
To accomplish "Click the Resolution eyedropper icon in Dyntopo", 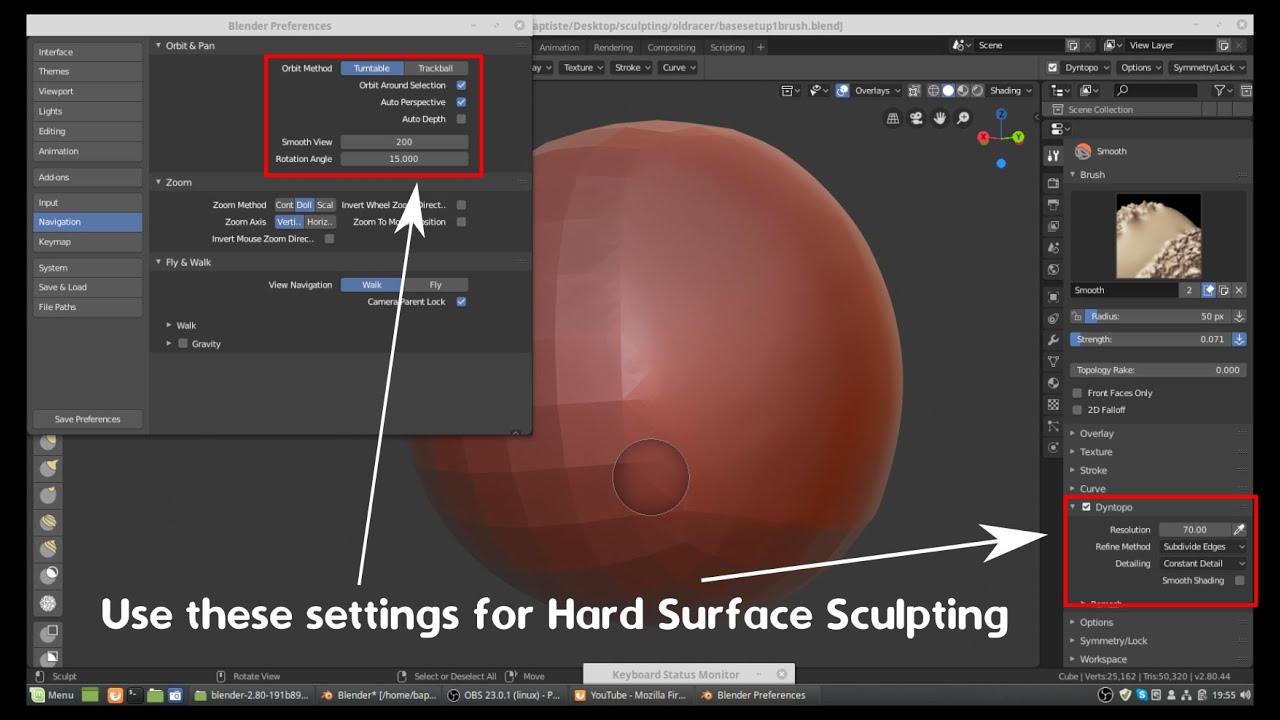I will click(1239, 530).
